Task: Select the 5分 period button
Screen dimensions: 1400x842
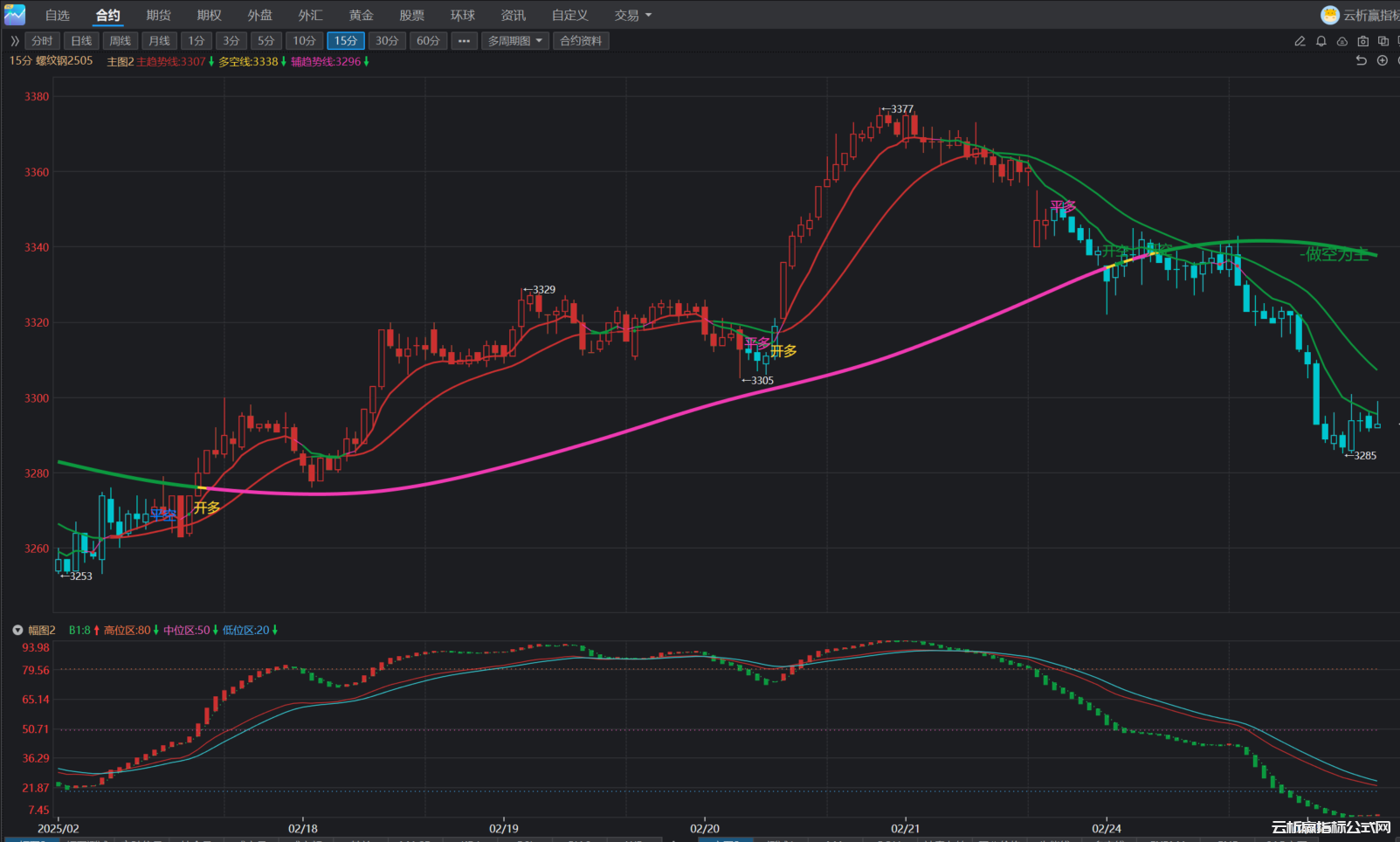Action: 266,41
